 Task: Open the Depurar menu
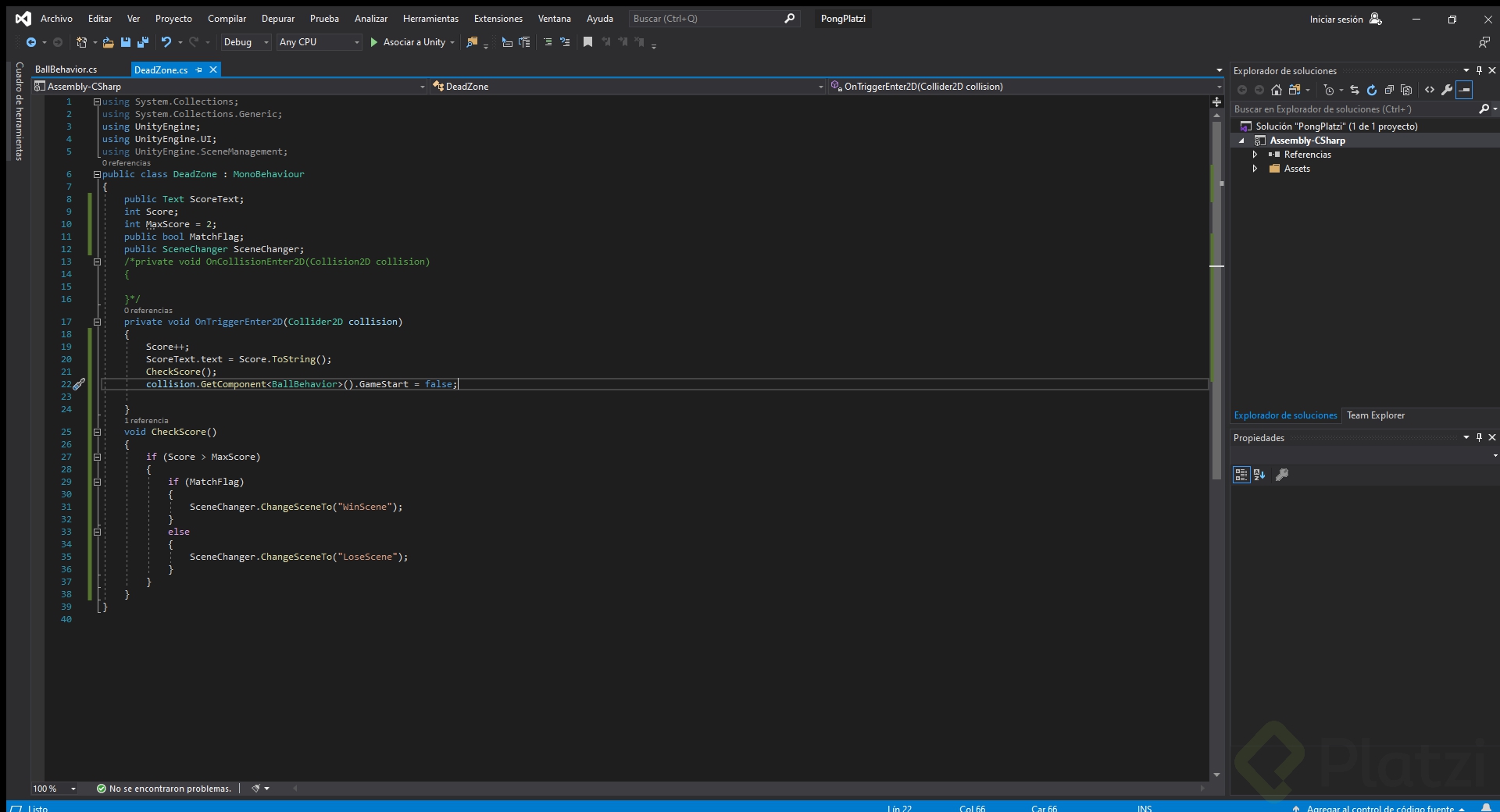(278, 18)
